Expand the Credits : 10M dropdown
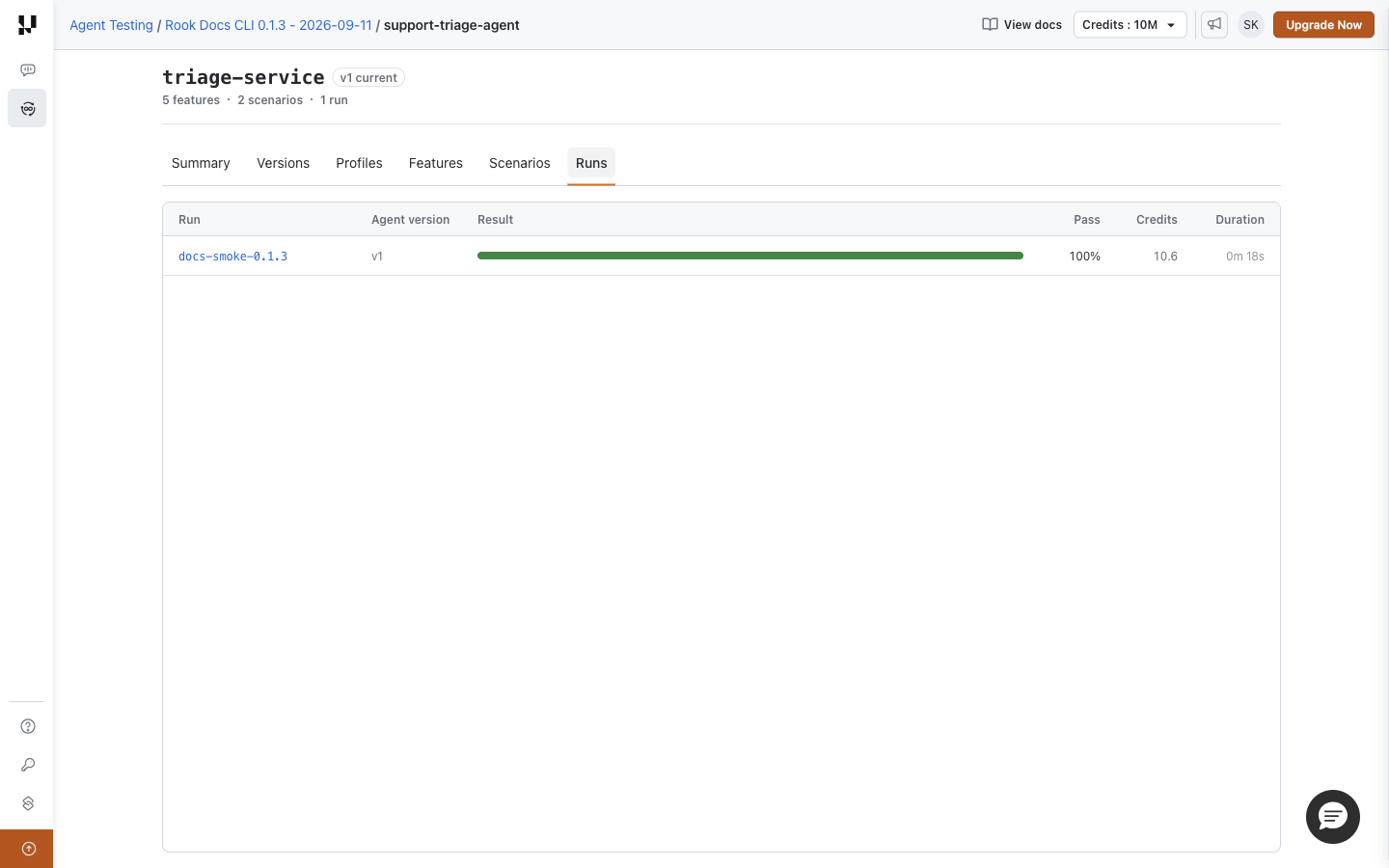The image size is (1389, 868). (x=1130, y=24)
